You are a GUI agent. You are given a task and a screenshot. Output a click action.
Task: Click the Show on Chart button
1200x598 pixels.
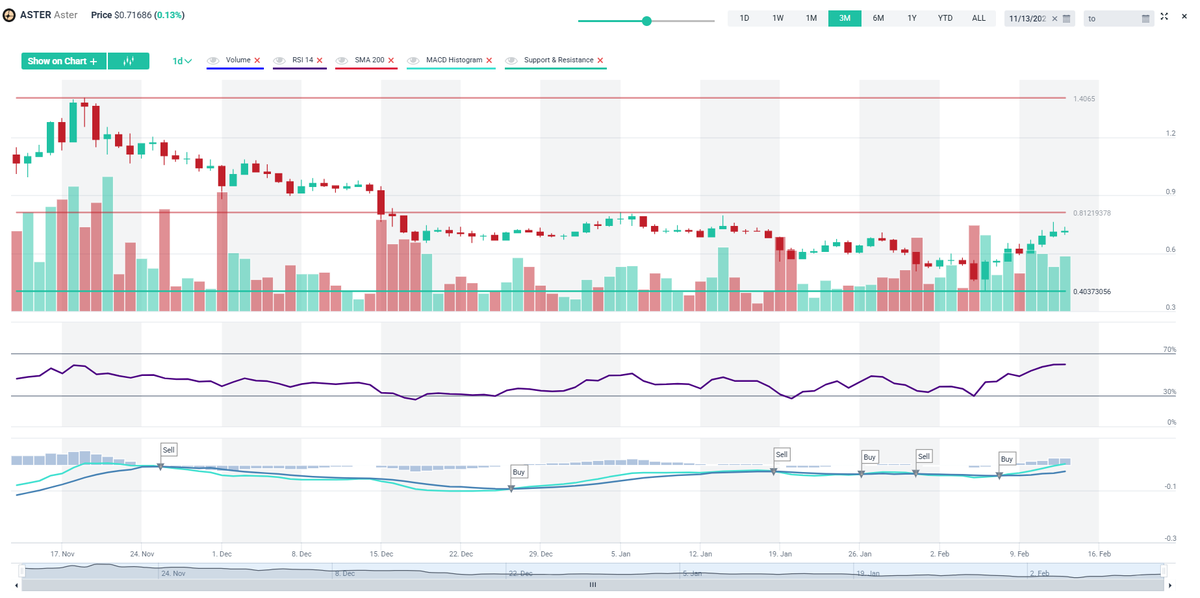point(63,61)
